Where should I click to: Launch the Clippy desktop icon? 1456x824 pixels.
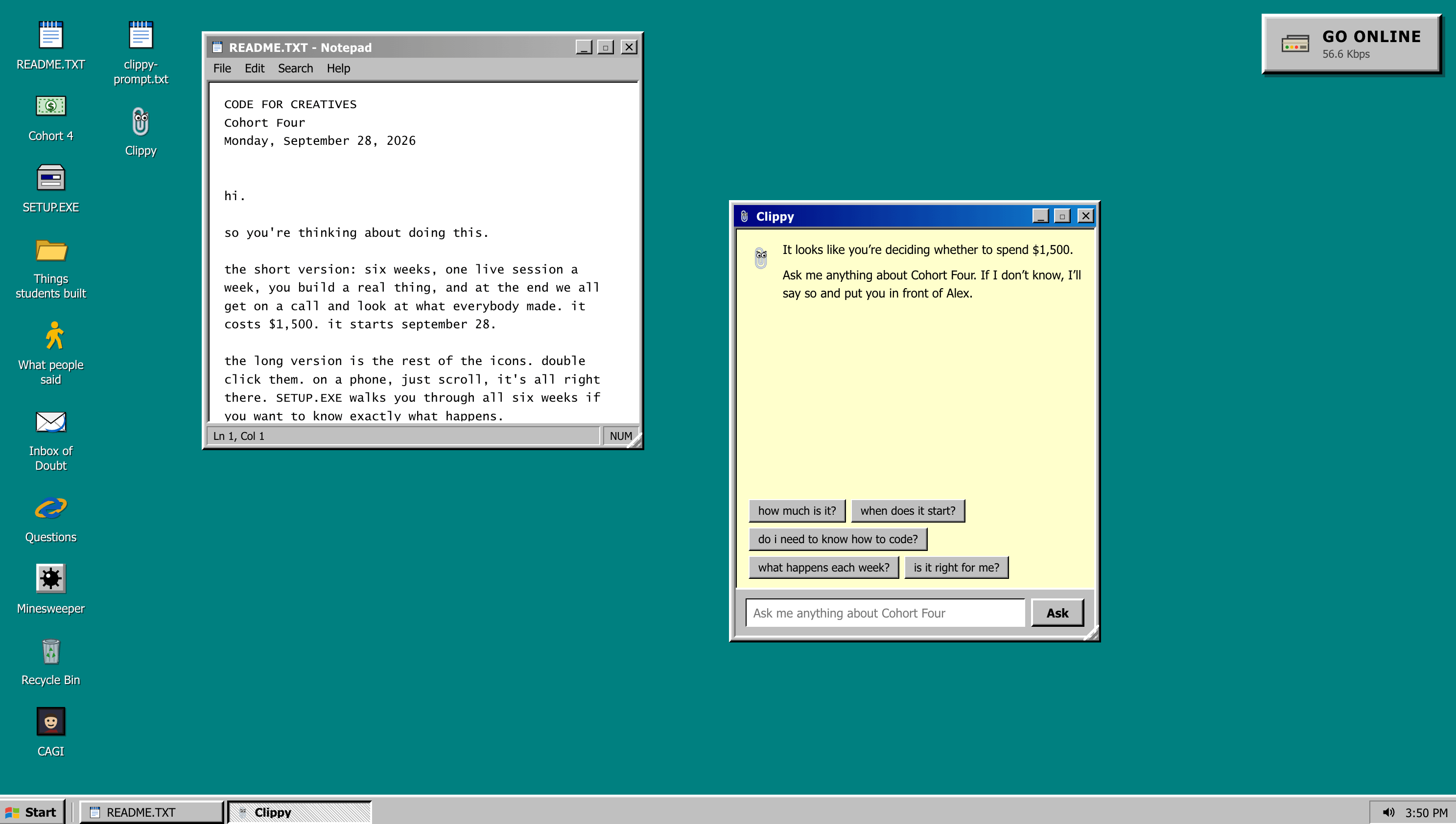click(x=141, y=132)
